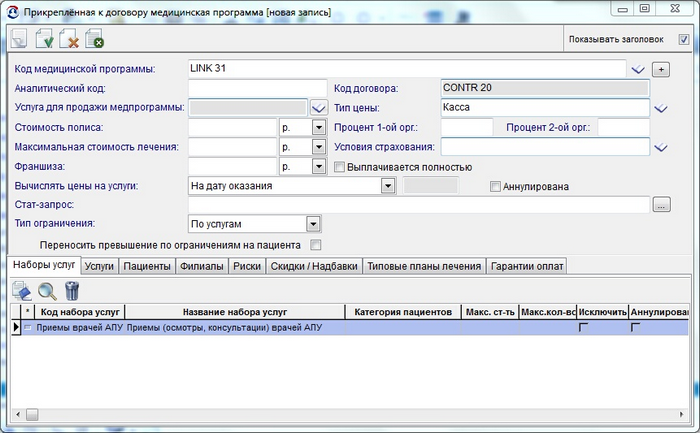Switch to the Наборы услуг tab
700x433 pixels.
[x=44, y=265]
